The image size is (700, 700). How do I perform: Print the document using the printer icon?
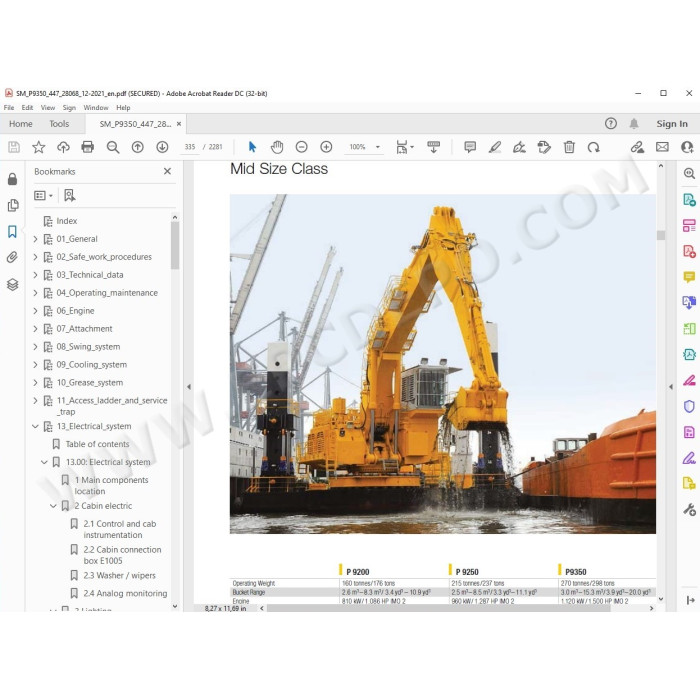[88, 147]
